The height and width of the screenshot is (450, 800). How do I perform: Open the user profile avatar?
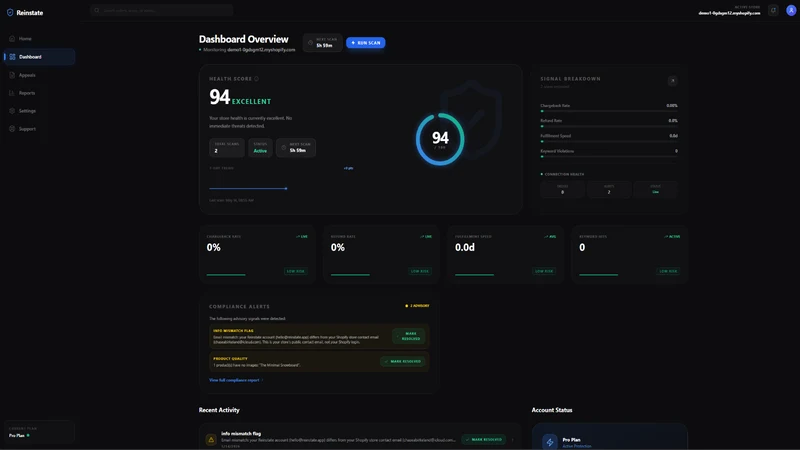[x=791, y=10]
